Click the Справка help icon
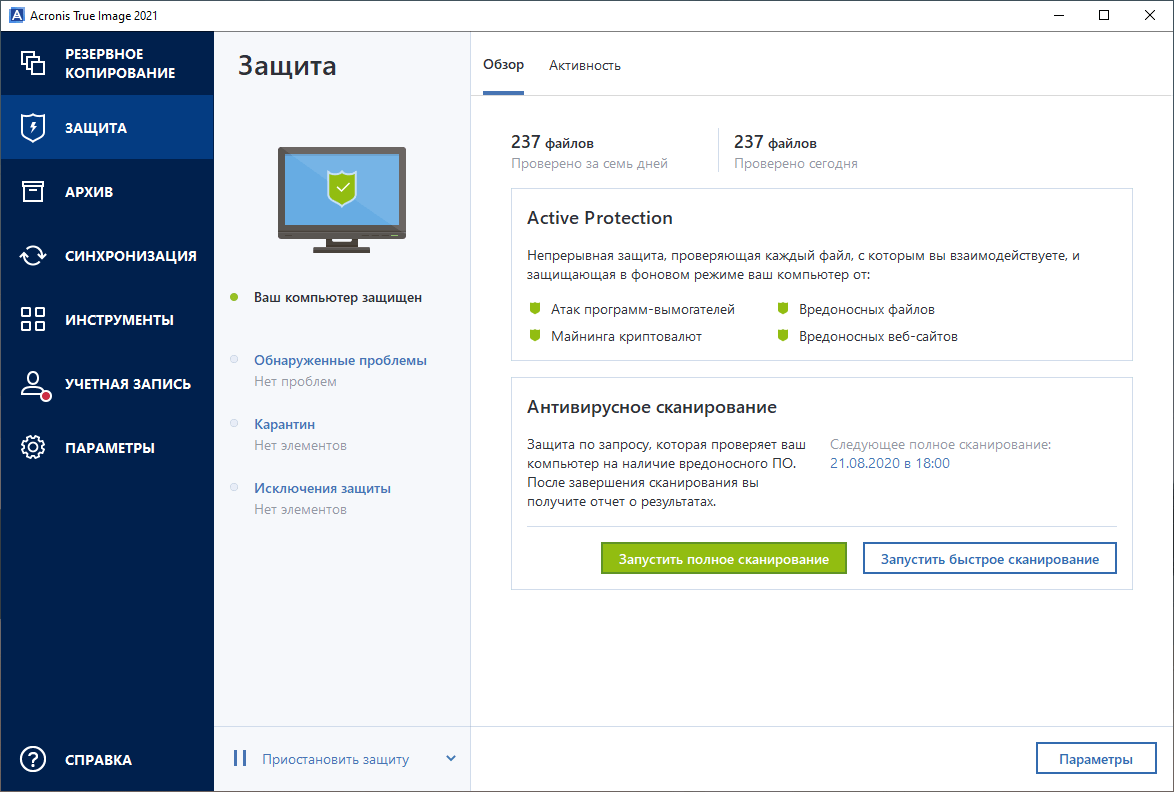Image resolution: width=1174 pixels, height=792 pixels. 33,760
